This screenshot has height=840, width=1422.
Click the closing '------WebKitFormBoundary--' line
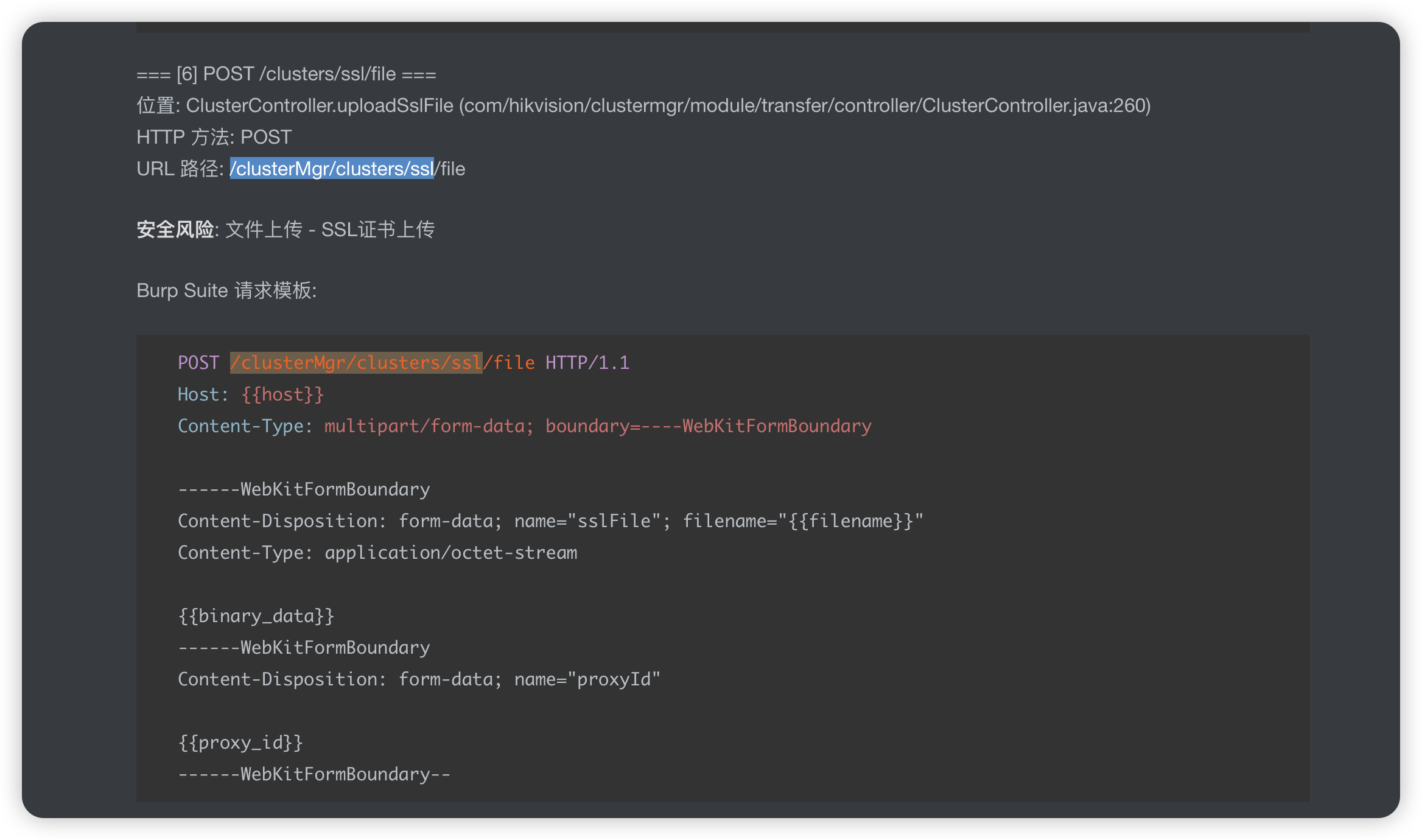[314, 774]
